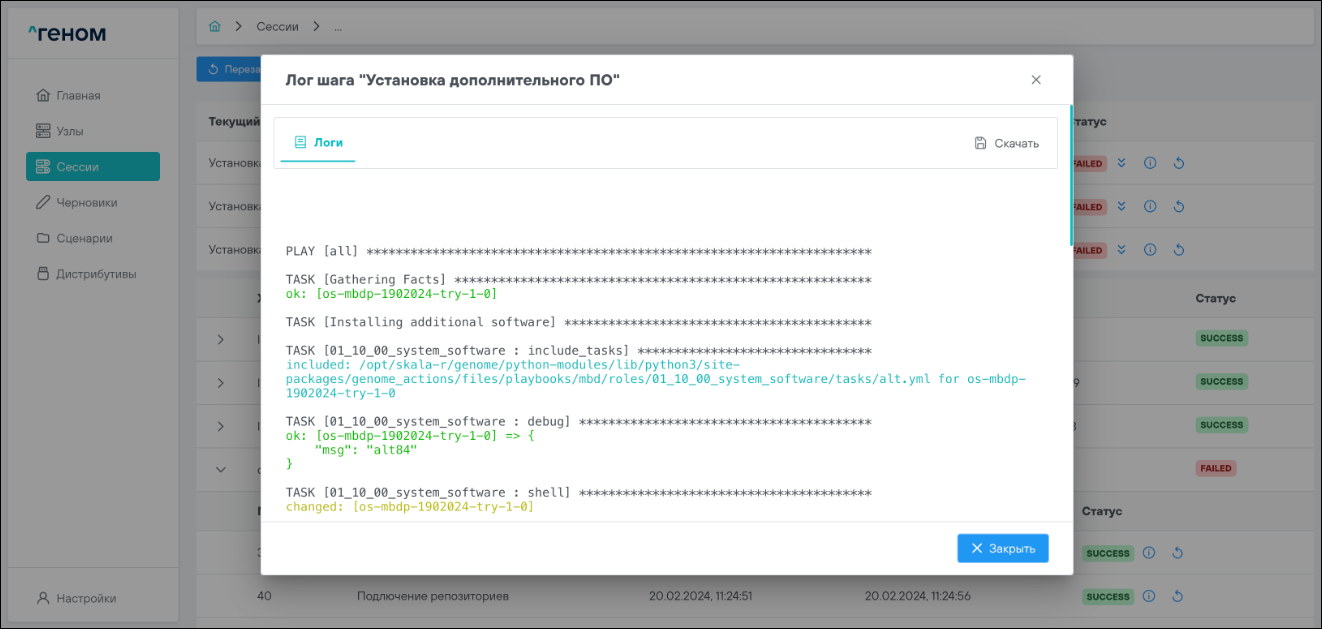Go to Узлы in the sidebar
Image resolution: width=1322 pixels, height=629 pixels.
[x=69, y=131]
